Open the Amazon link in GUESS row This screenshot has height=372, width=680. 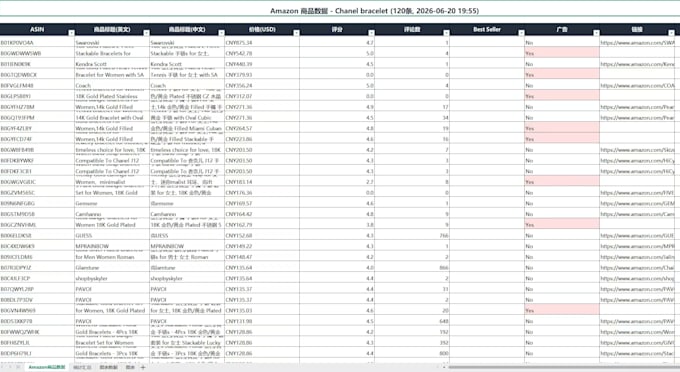click(638, 236)
